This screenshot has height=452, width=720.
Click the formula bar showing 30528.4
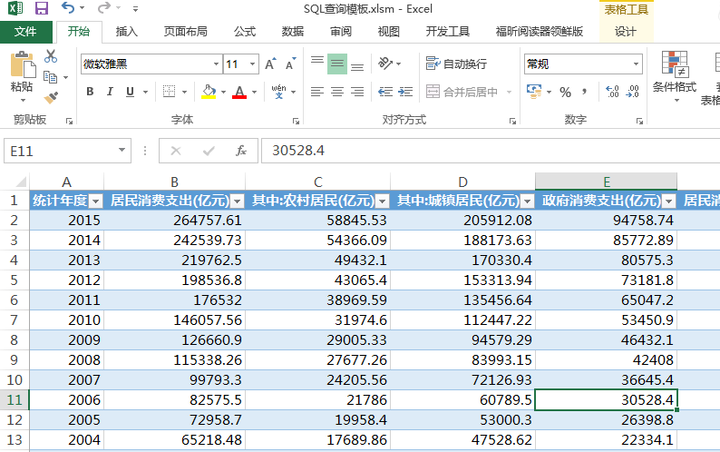(x=490, y=151)
